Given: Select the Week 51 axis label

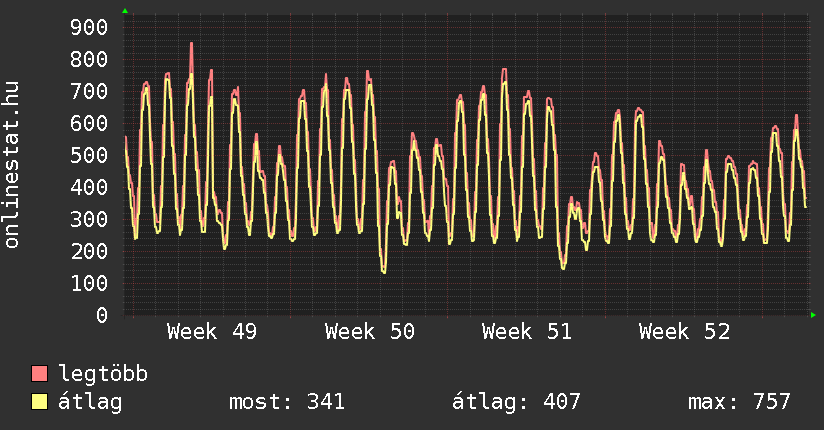Looking at the screenshot, I should (526, 332).
